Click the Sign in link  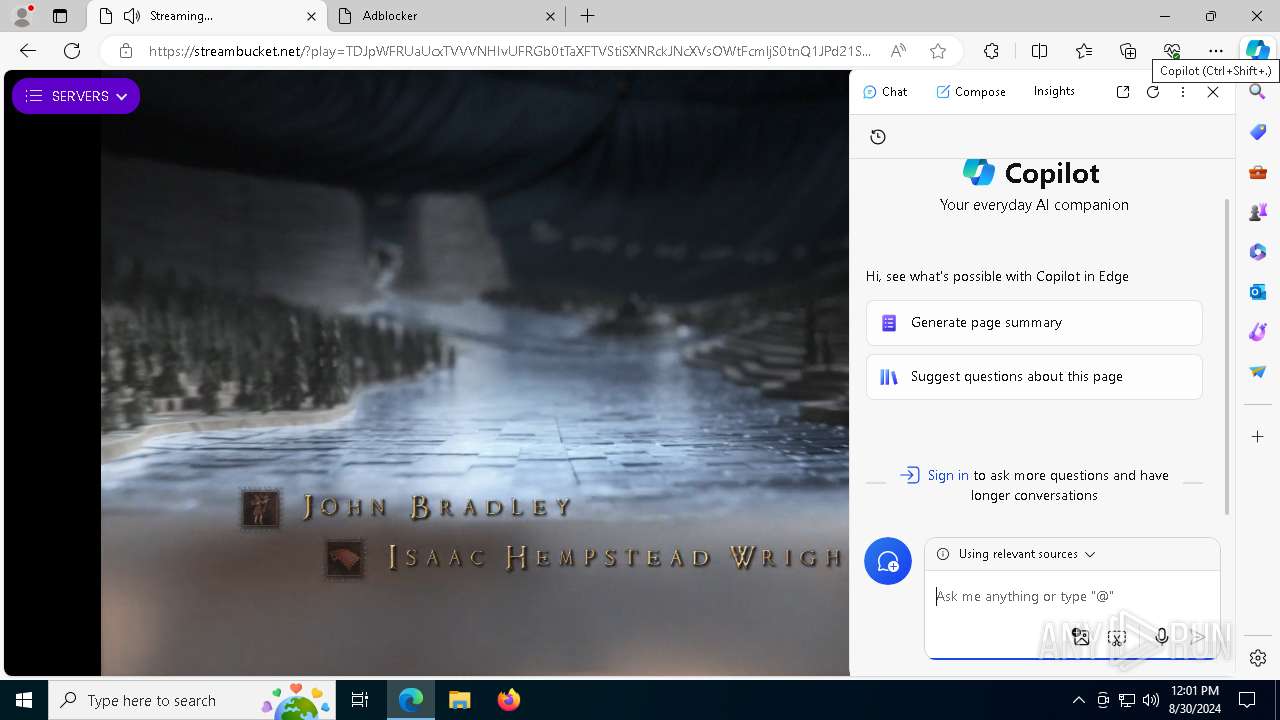click(948, 475)
